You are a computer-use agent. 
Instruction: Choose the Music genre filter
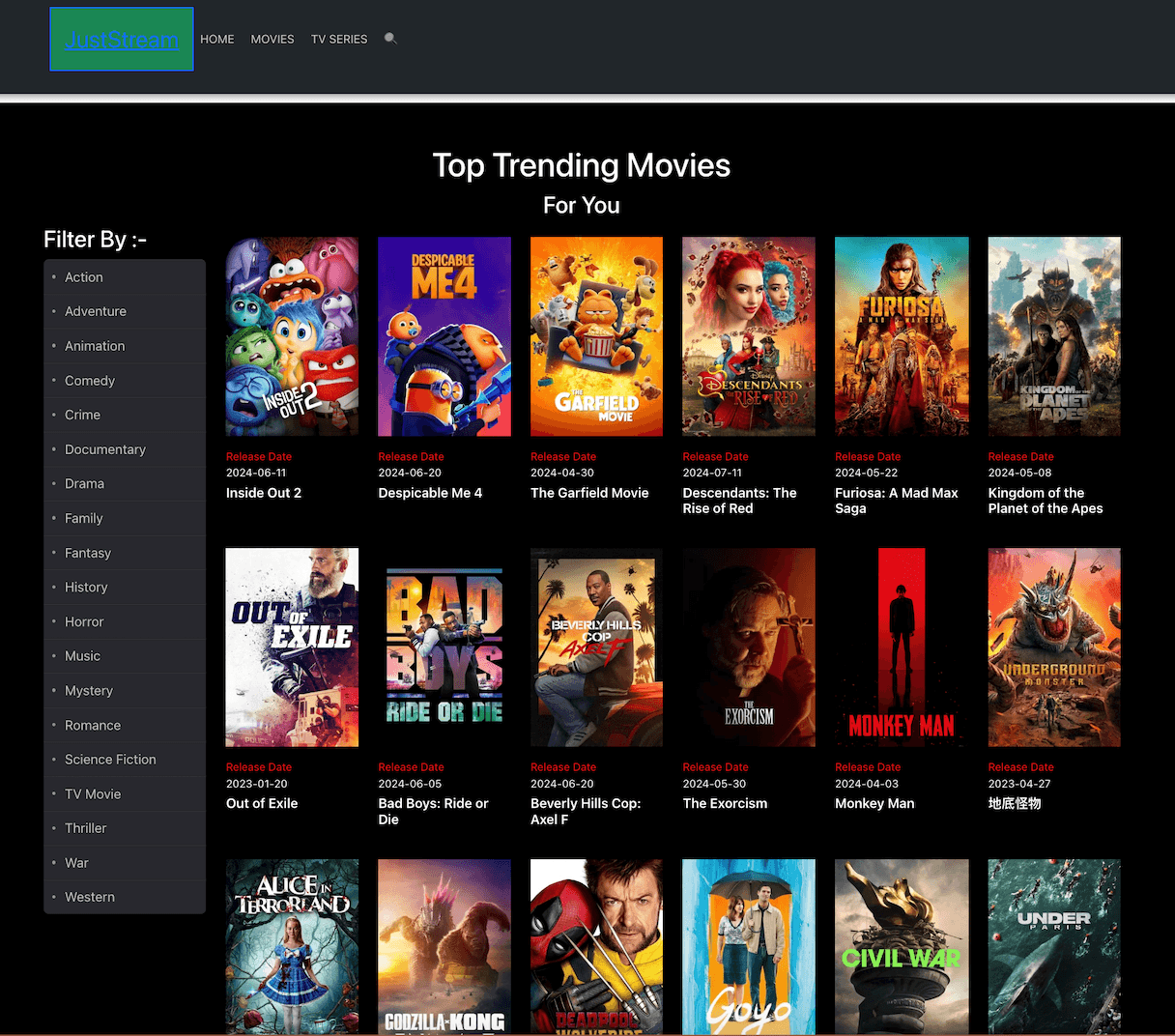[125, 656]
